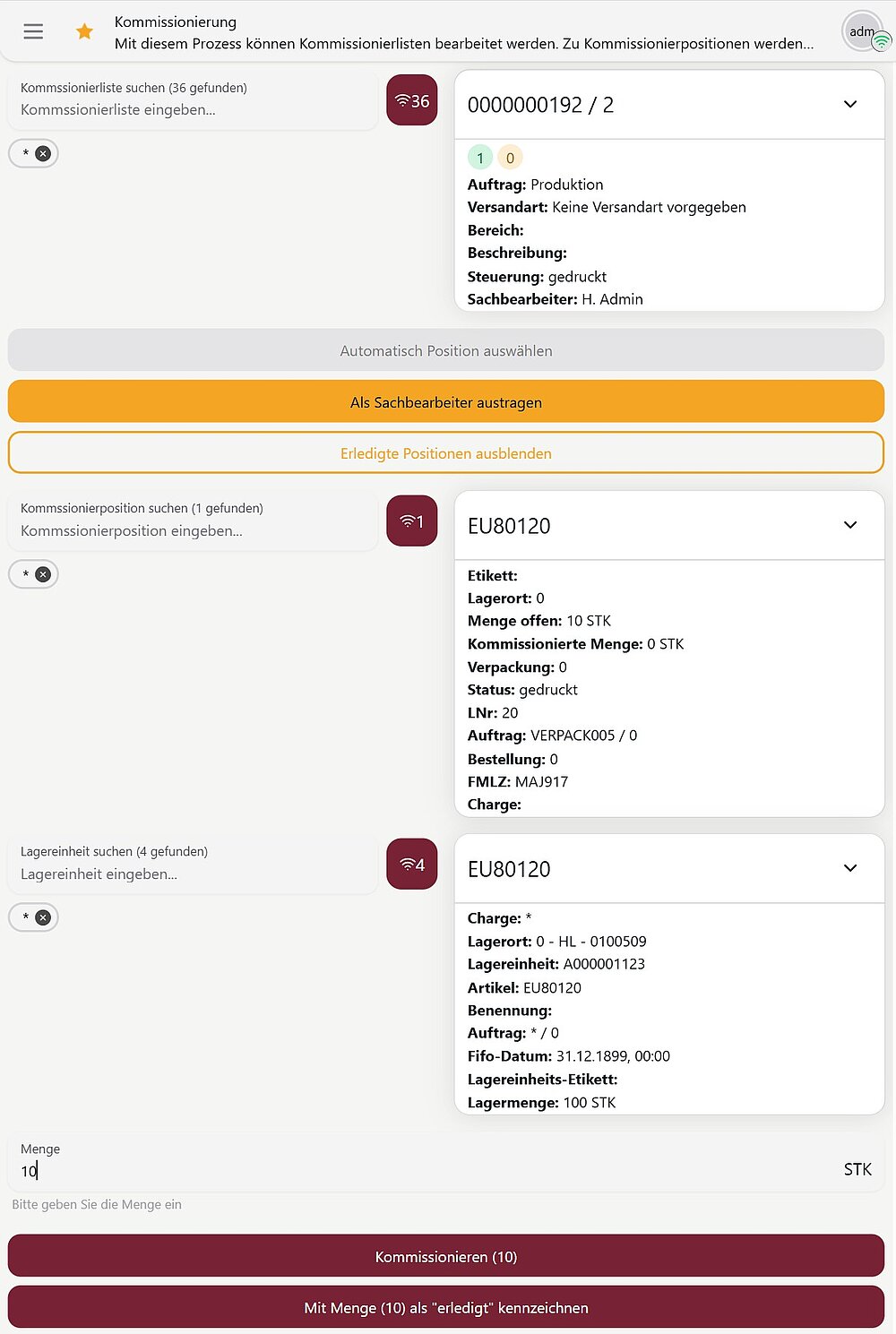The height and width of the screenshot is (1334, 896).
Task: Click the scan button showing 1 picking position
Action: 412,521
